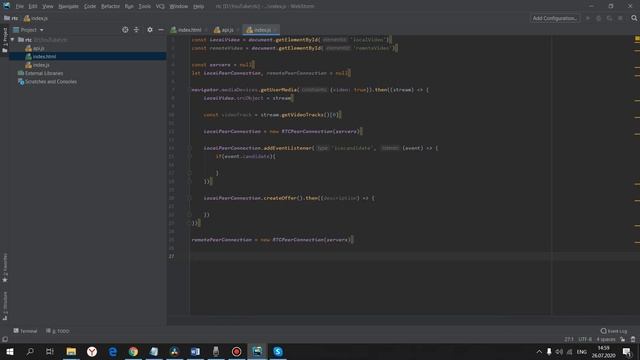Open File Explorer from the taskbar

click(x=71, y=351)
